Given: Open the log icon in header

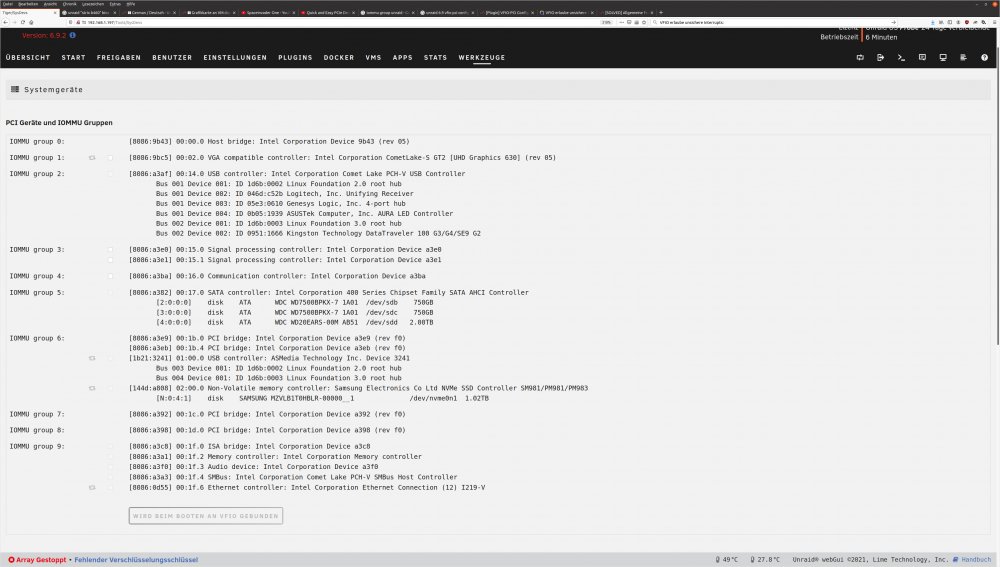Looking at the screenshot, I should (964, 57).
